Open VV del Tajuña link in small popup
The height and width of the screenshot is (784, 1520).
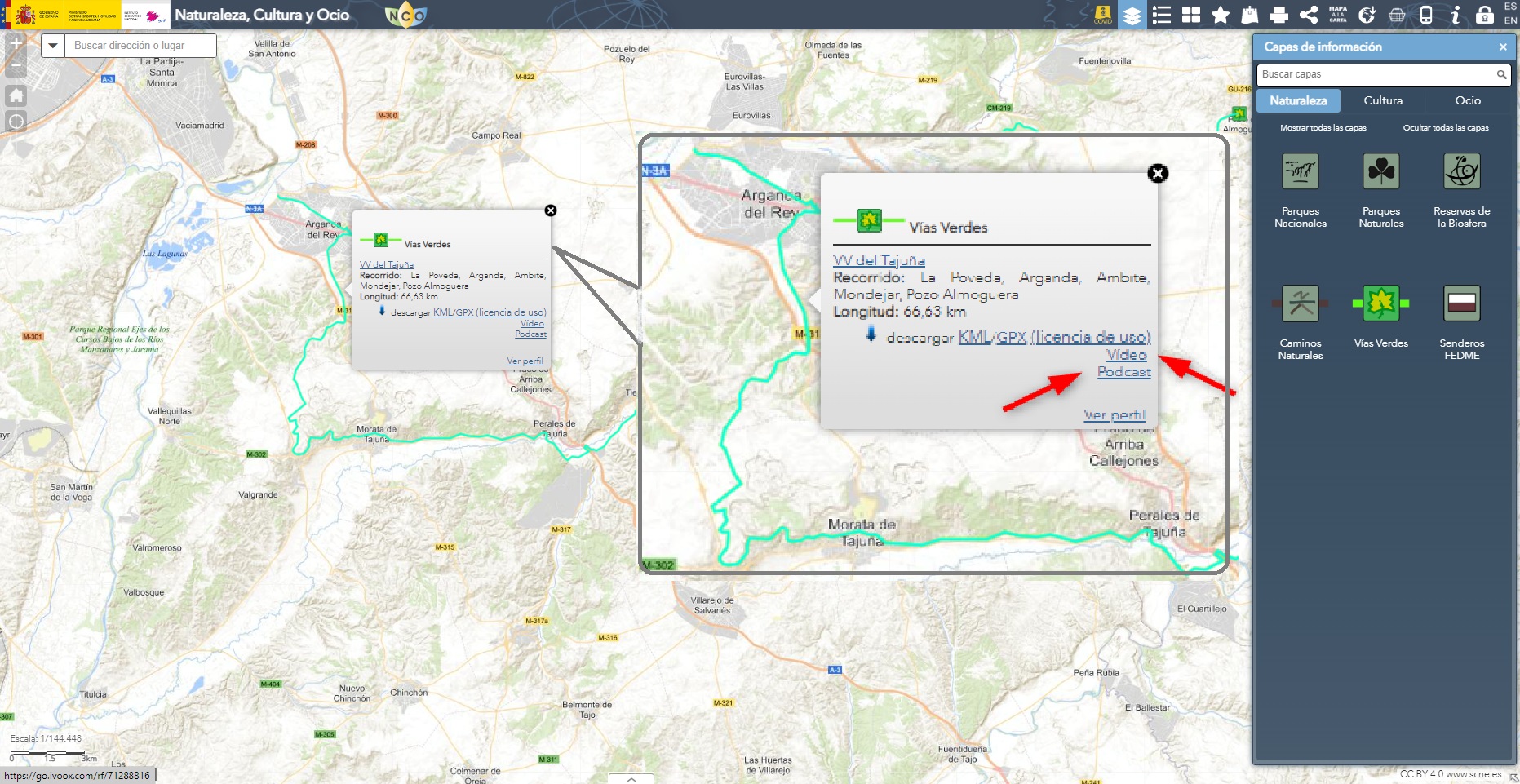click(387, 264)
